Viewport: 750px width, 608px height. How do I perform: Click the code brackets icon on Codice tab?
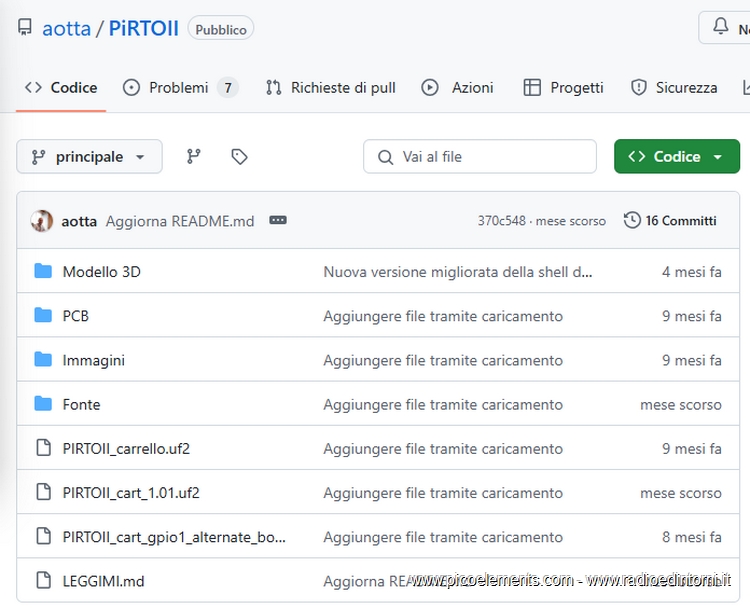[x=33, y=88]
